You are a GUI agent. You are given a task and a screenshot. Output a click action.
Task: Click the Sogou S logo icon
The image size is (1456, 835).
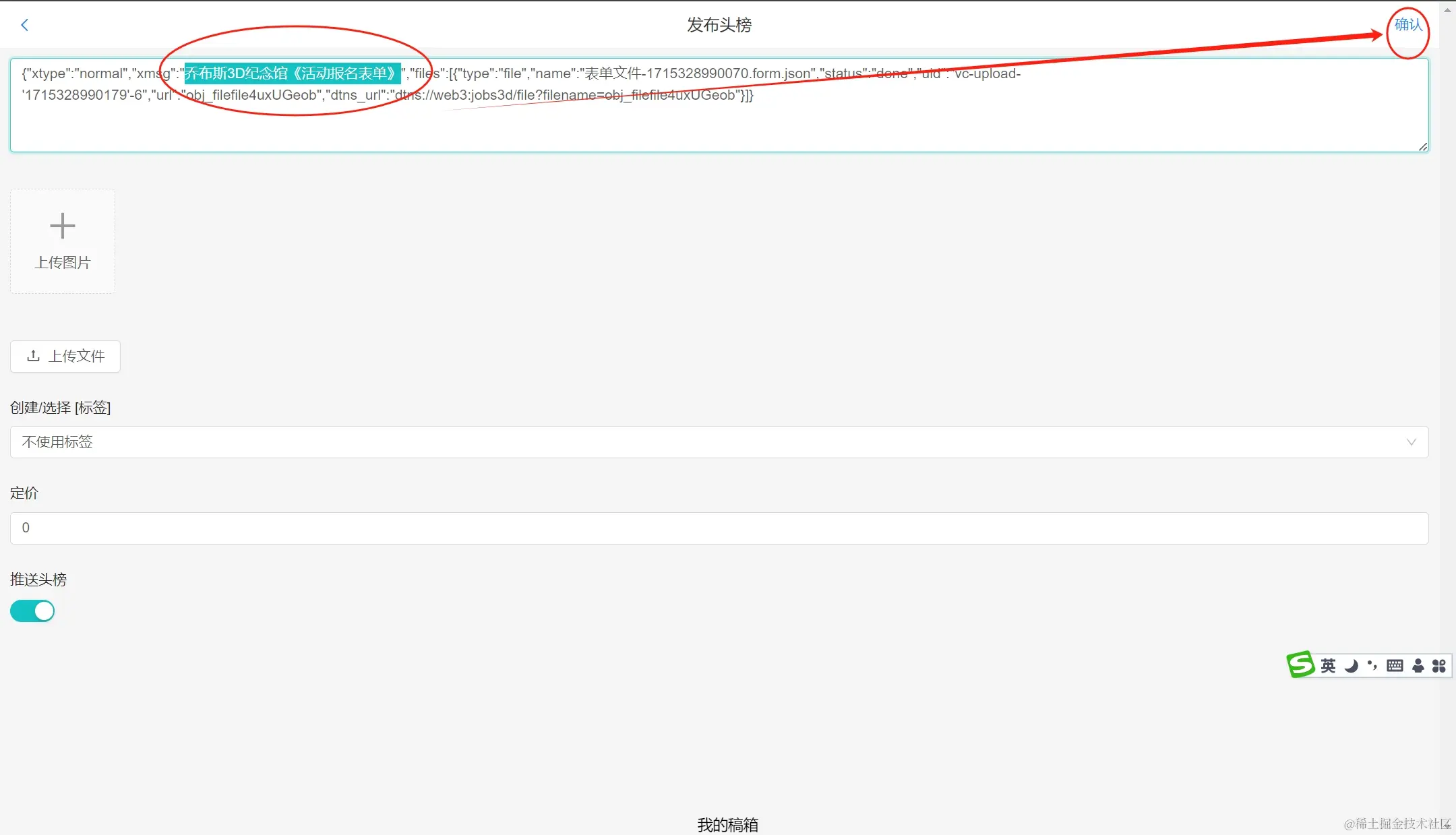(1300, 665)
